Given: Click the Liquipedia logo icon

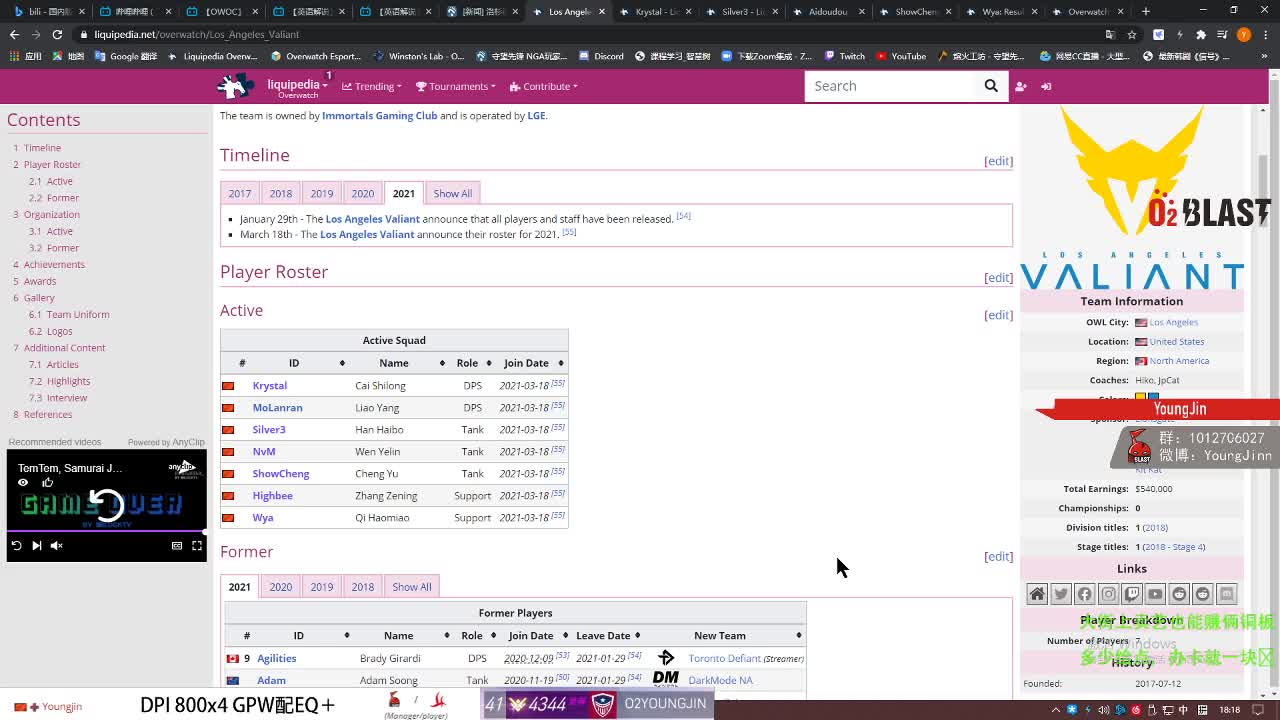Looking at the screenshot, I should click(x=235, y=86).
